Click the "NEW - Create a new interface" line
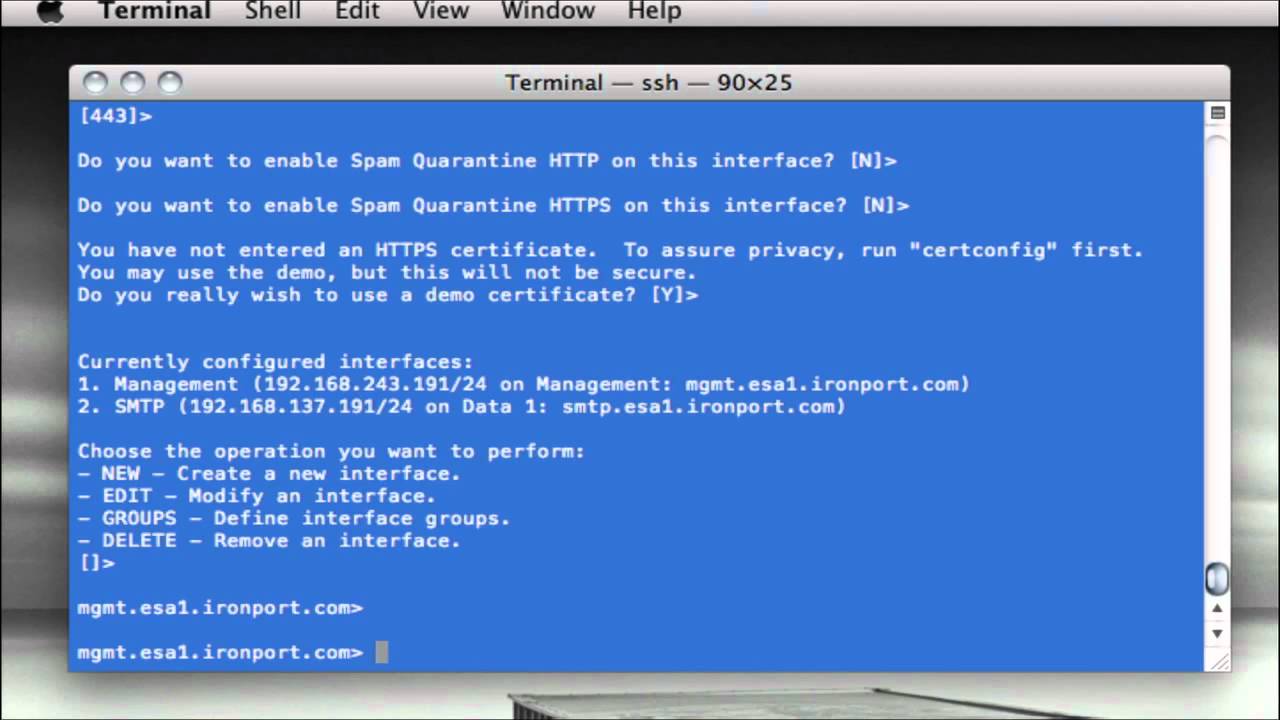Screen dimensions: 1280x720 pos(269,474)
